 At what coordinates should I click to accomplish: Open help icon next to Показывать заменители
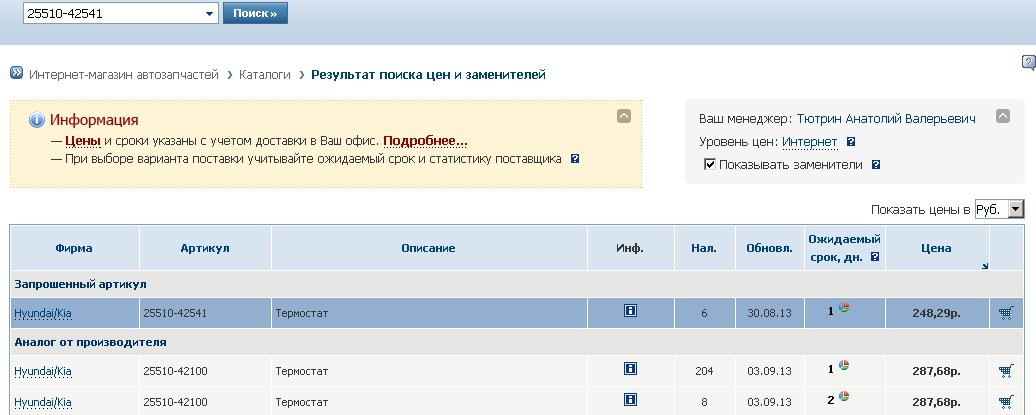point(876,165)
